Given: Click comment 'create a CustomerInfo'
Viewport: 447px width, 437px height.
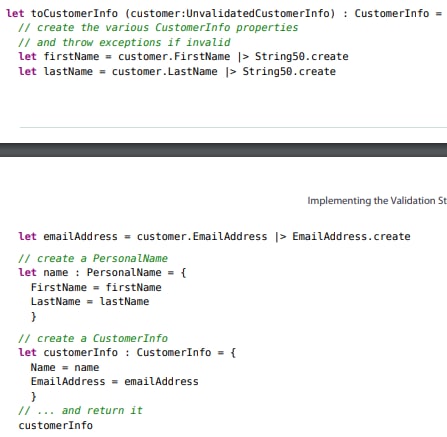Looking at the screenshot, I should tap(93, 338).
